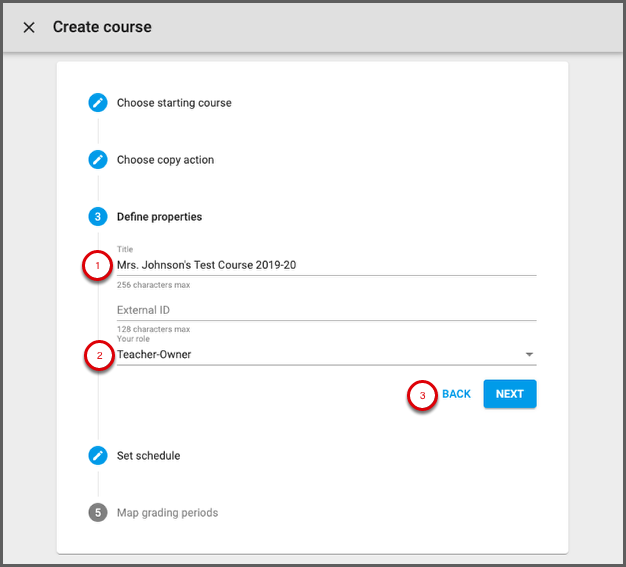The width and height of the screenshot is (626, 567).
Task: Click the red annotation marker numbered 1
Action: [x=98, y=266]
